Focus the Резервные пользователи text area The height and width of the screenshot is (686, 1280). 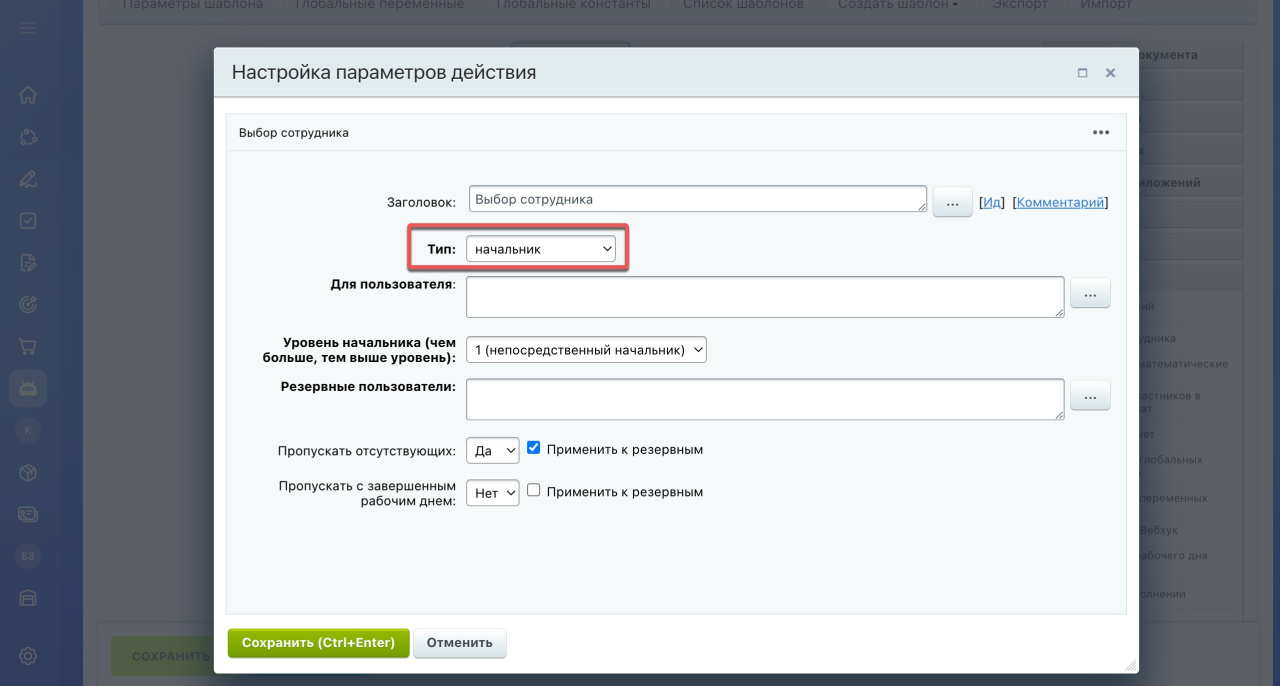tap(765, 399)
